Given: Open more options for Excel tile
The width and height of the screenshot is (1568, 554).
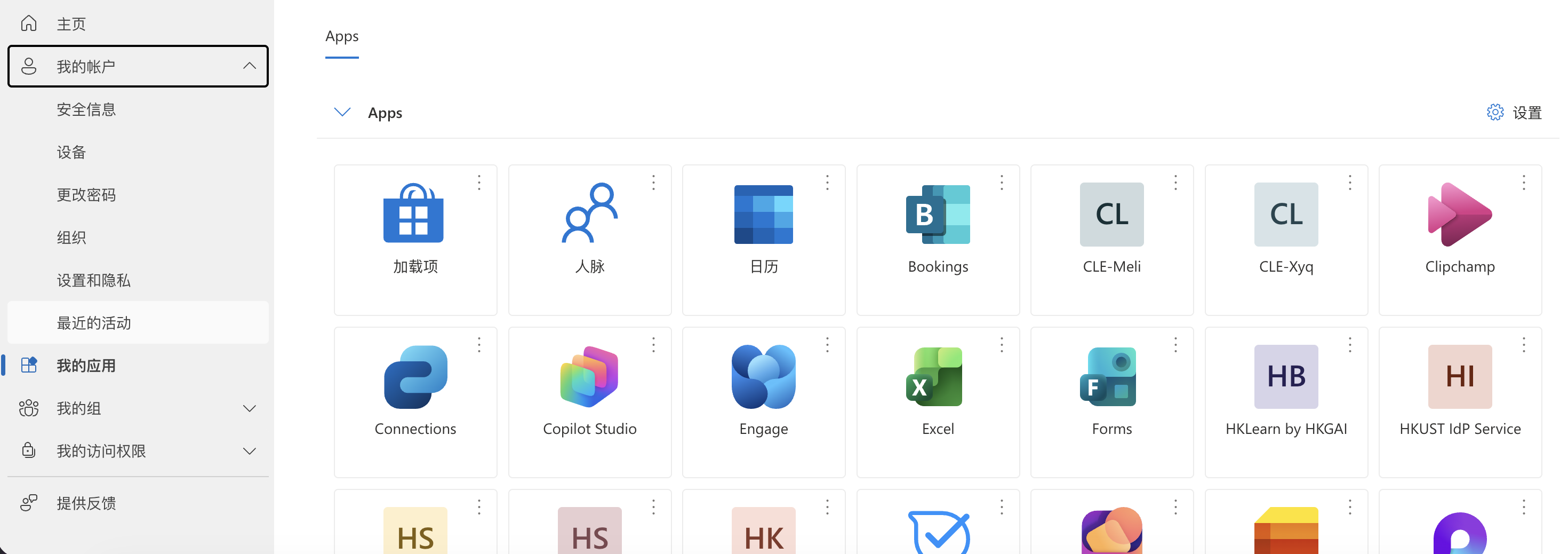Looking at the screenshot, I should coord(1001,345).
